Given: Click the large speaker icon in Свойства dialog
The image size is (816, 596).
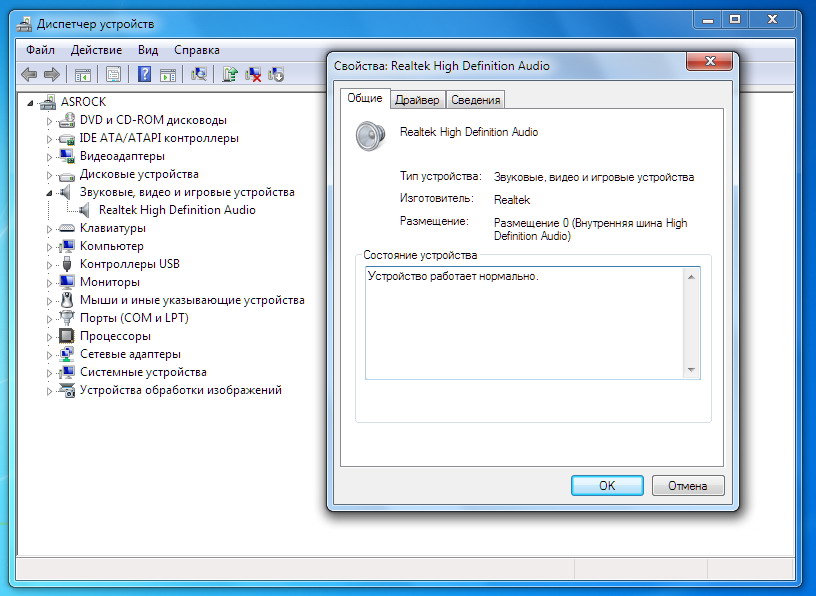Looking at the screenshot, I should [370, 136].
